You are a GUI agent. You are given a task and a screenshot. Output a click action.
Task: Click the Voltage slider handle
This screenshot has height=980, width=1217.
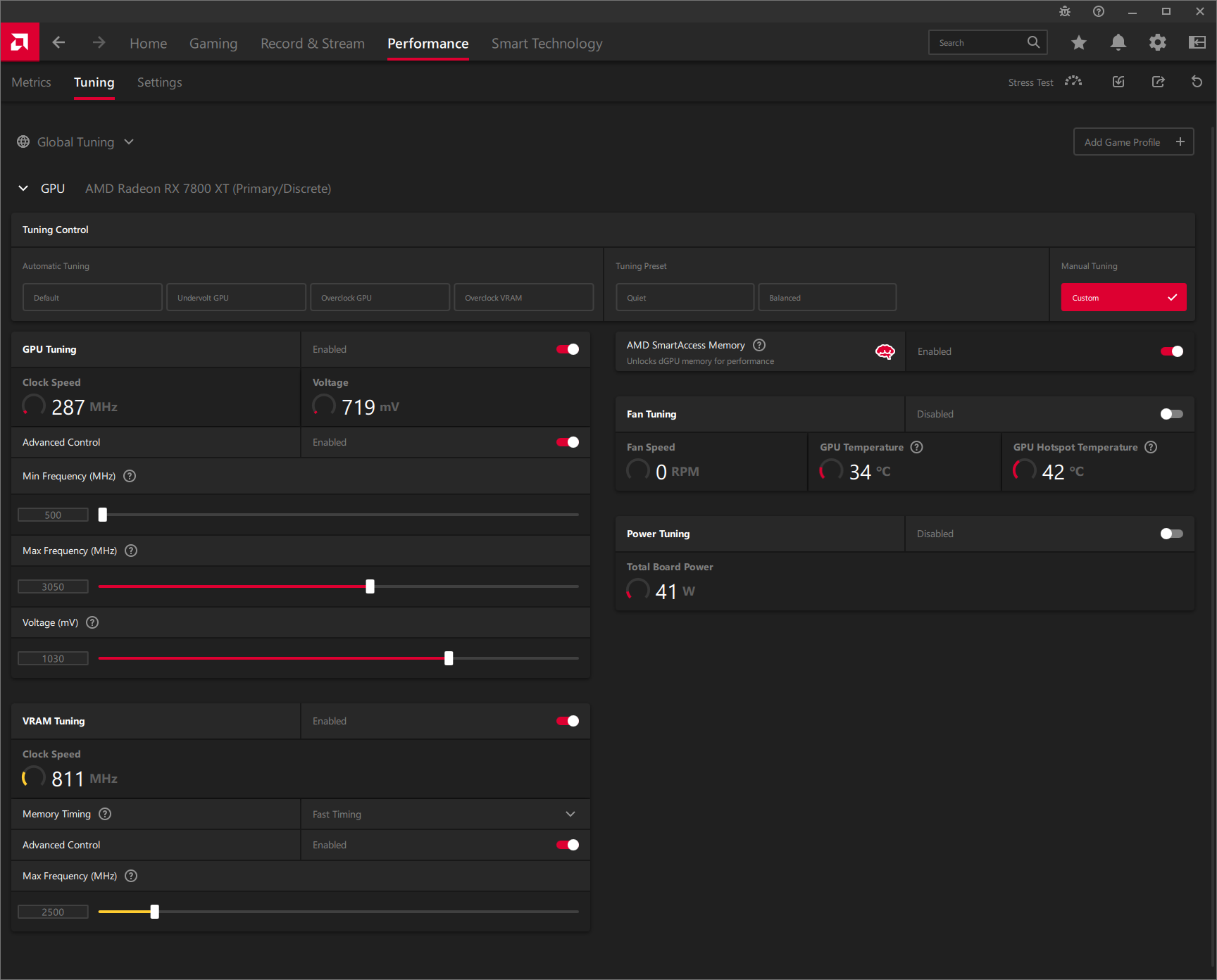pos(449,658)
